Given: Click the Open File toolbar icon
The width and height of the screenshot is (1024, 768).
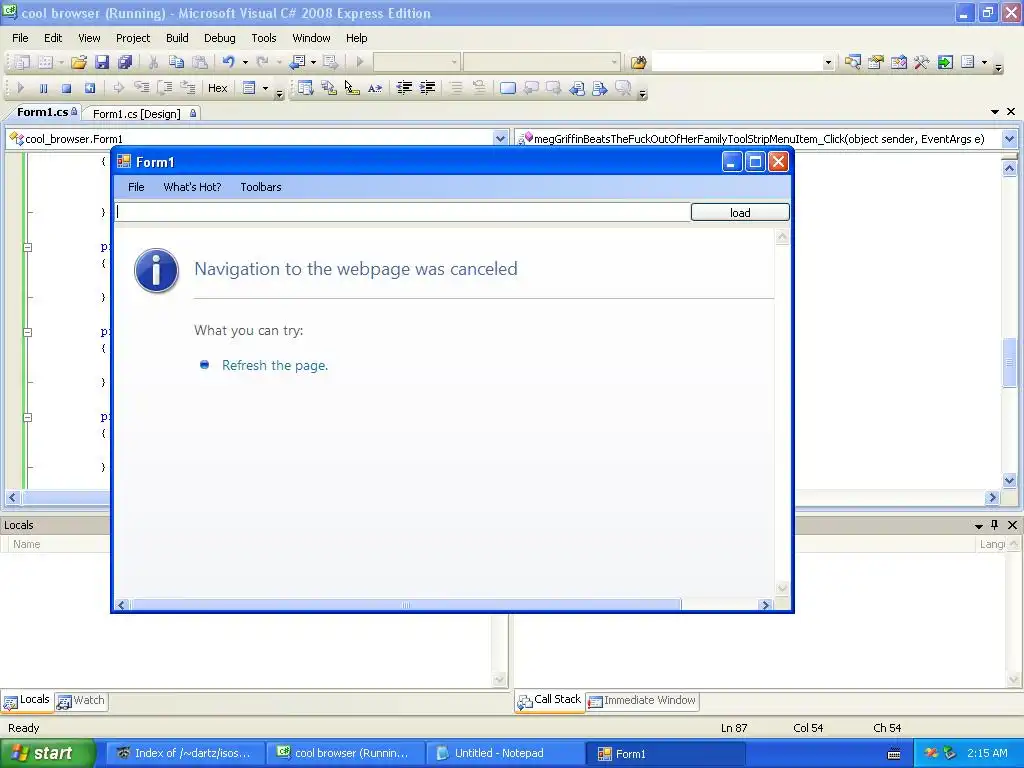Looking at the screenshot, I should (79, 62).
